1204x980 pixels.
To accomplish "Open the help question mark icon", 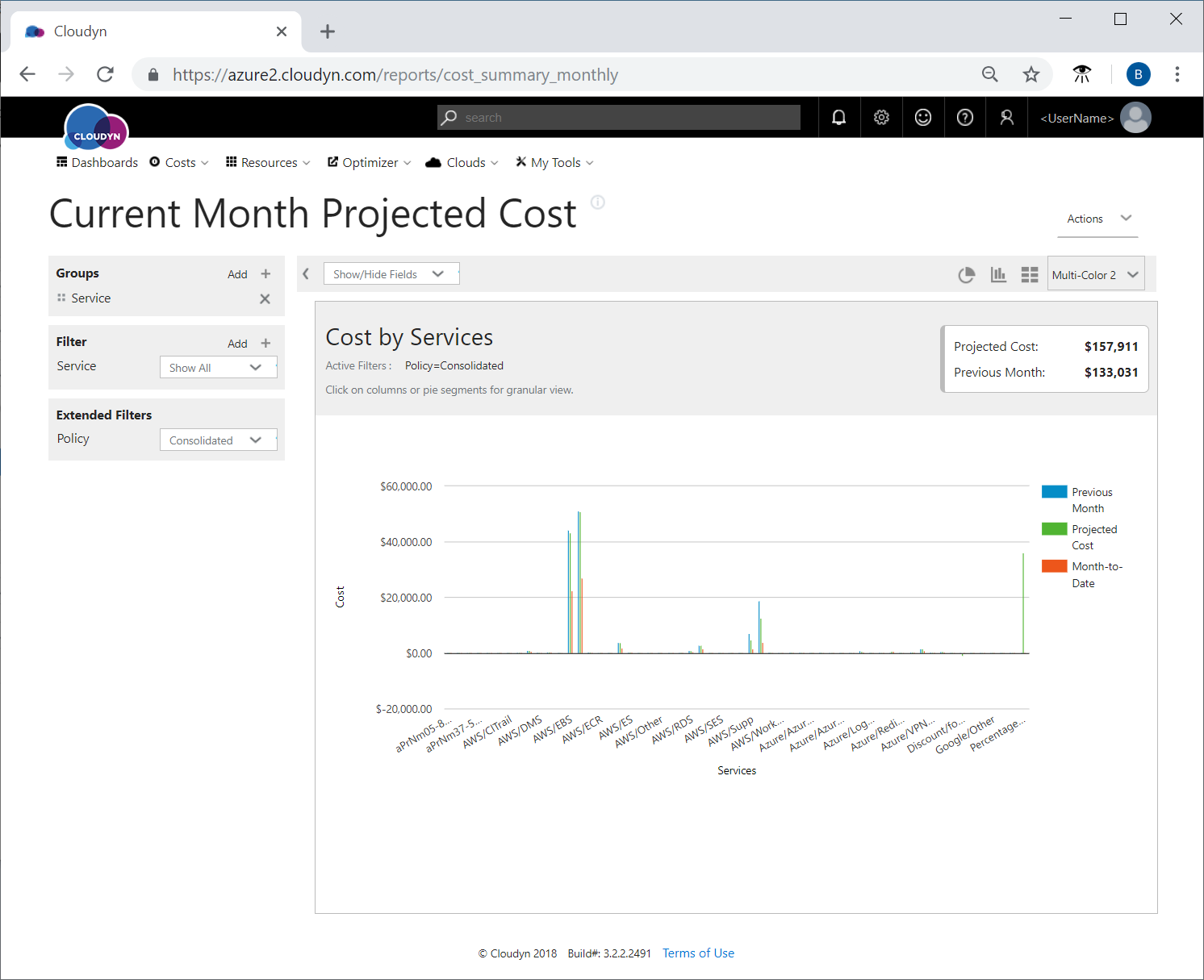I will tap(965, 118).
